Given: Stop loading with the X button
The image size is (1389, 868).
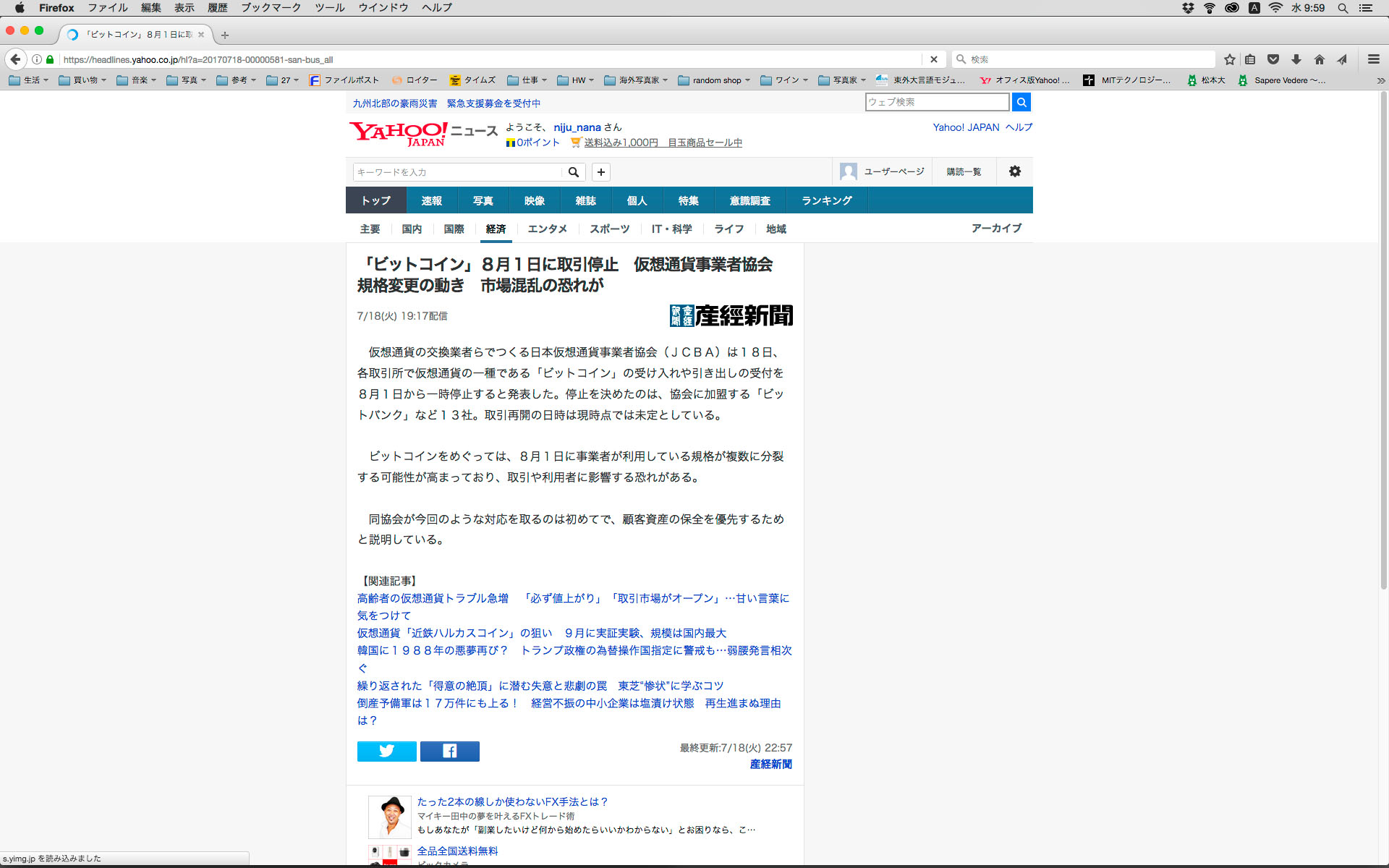Looking at the screenshot, I should coord(933,59).
